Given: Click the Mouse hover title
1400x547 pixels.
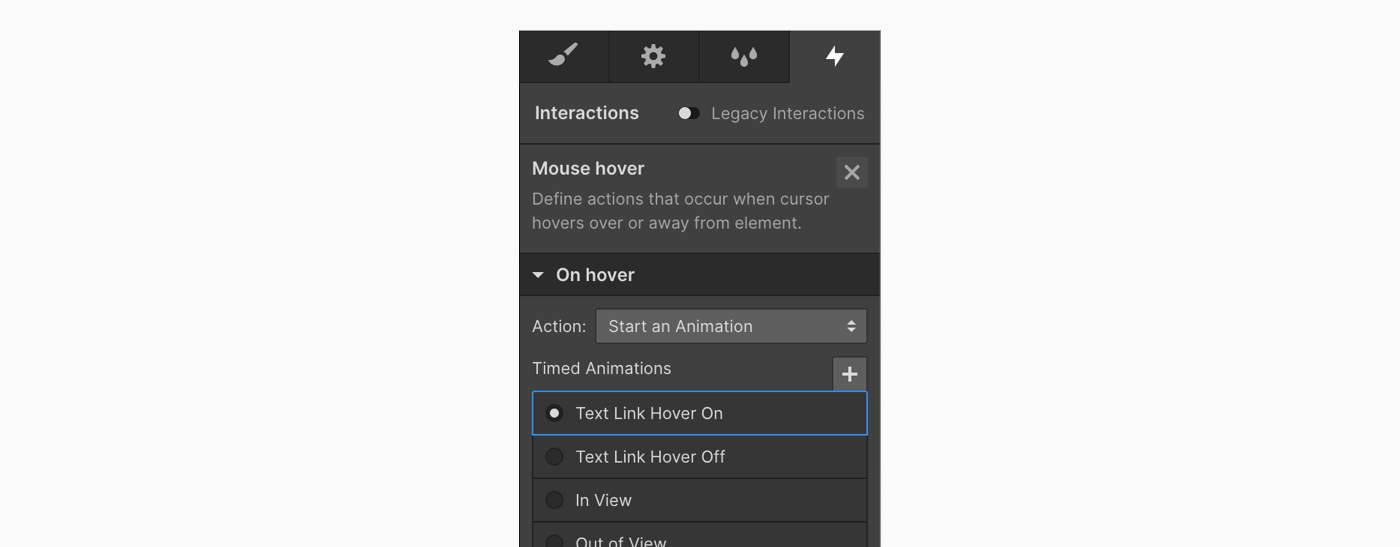Looking at the screenshot, I should click(588, 168).
